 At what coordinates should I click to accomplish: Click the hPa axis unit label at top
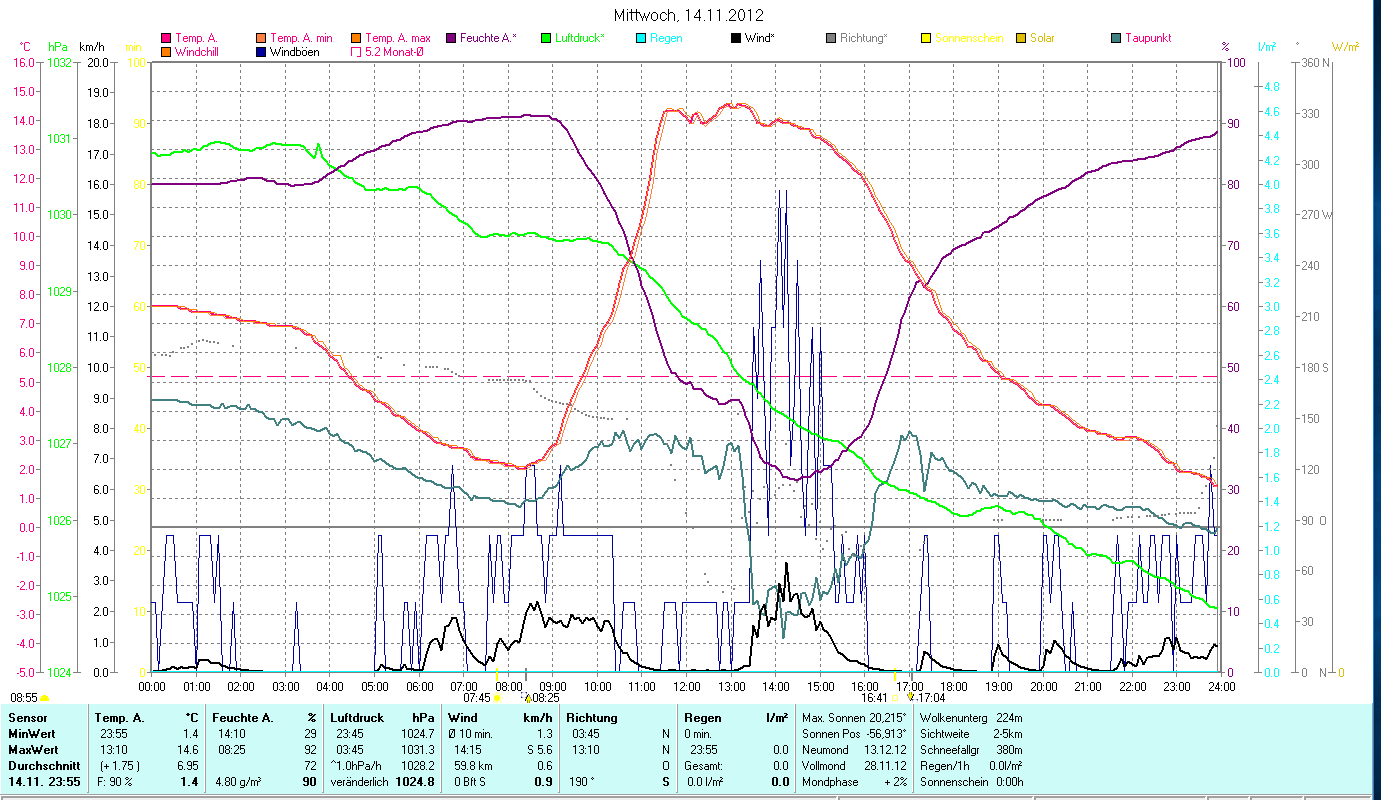(x=59, y=47)
